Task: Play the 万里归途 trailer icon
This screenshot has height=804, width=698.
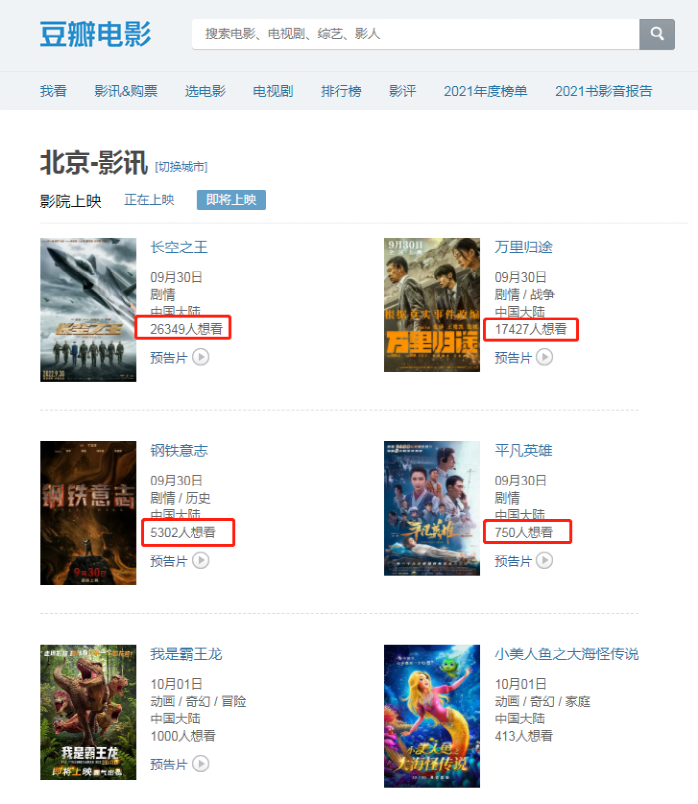Action: click(x=545, y=357)
